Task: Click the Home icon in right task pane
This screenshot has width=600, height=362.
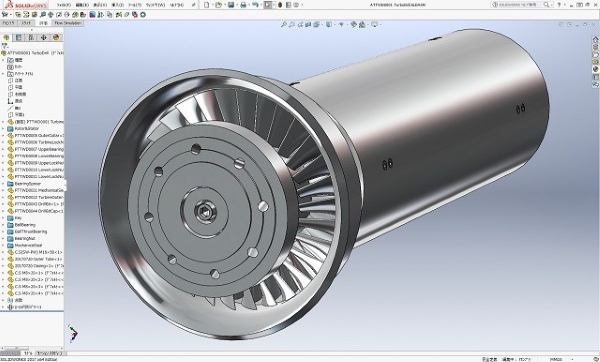Action: (595, 39)
